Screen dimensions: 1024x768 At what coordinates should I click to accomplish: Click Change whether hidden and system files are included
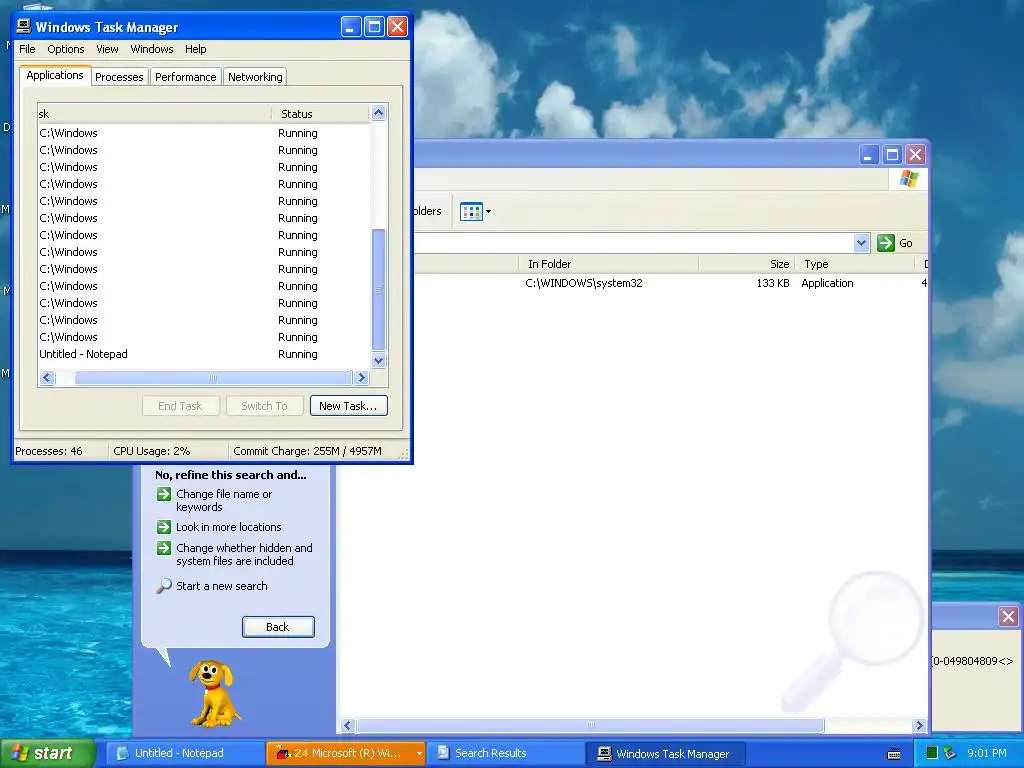pos(244,554)
